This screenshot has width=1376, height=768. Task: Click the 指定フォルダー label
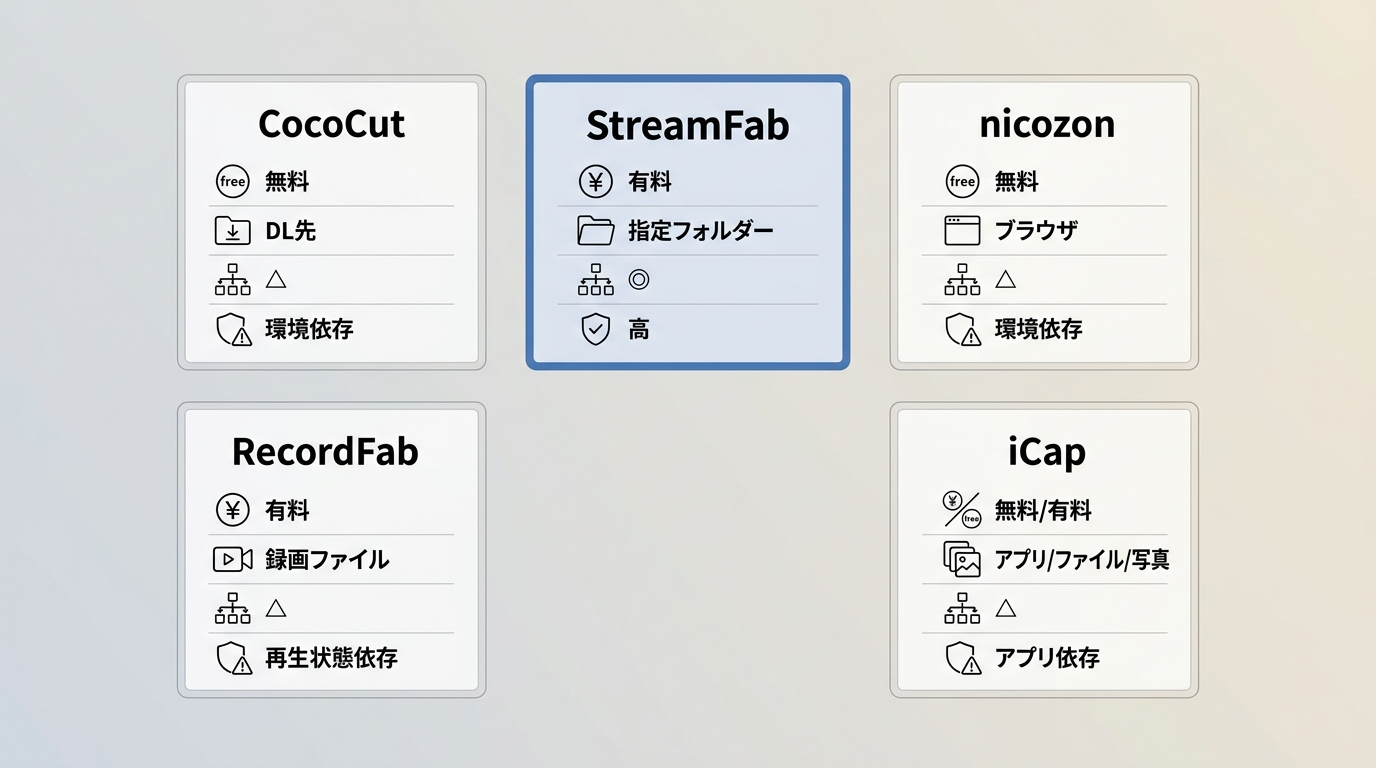701,231
